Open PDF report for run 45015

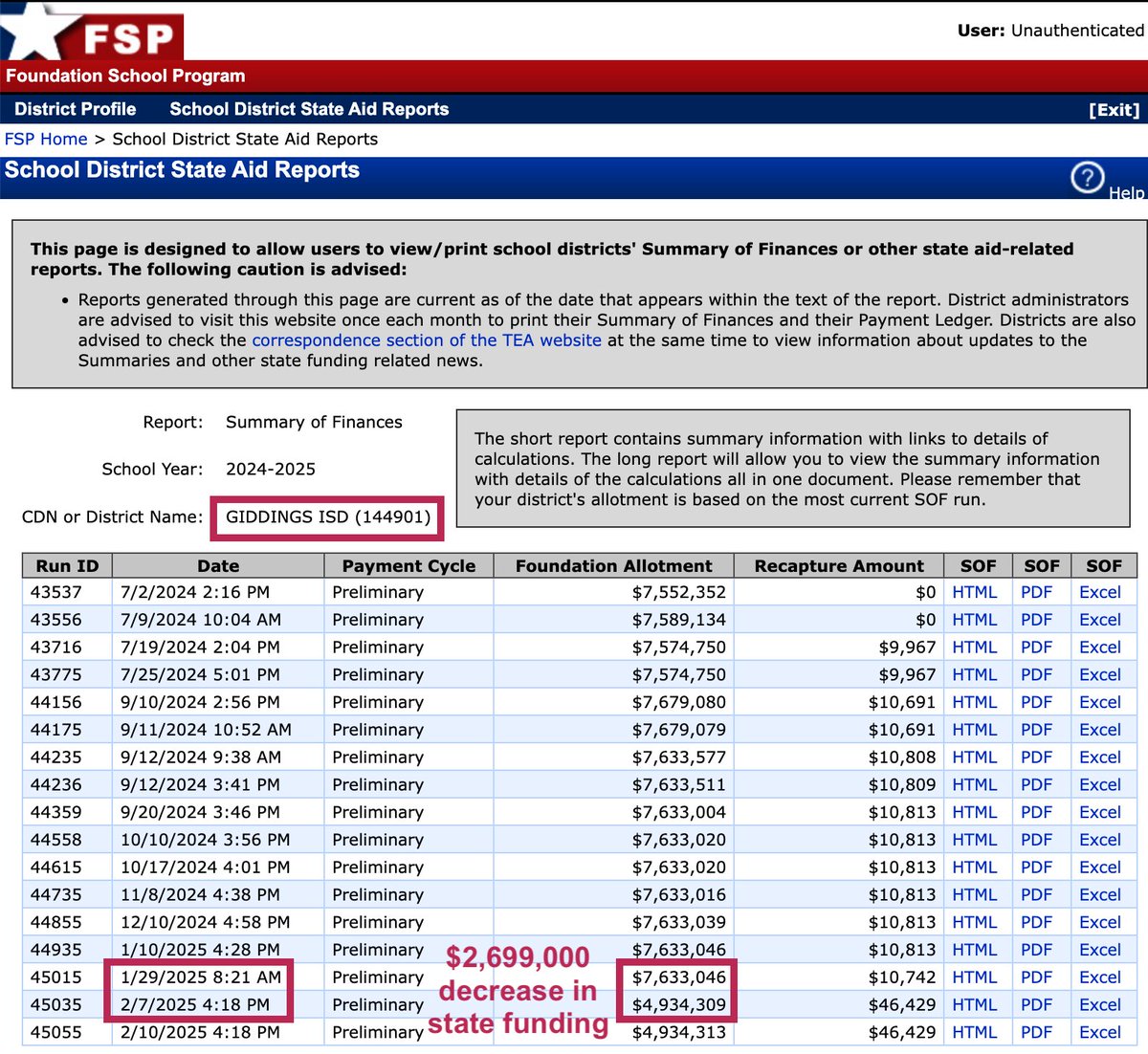(1036, 977)
